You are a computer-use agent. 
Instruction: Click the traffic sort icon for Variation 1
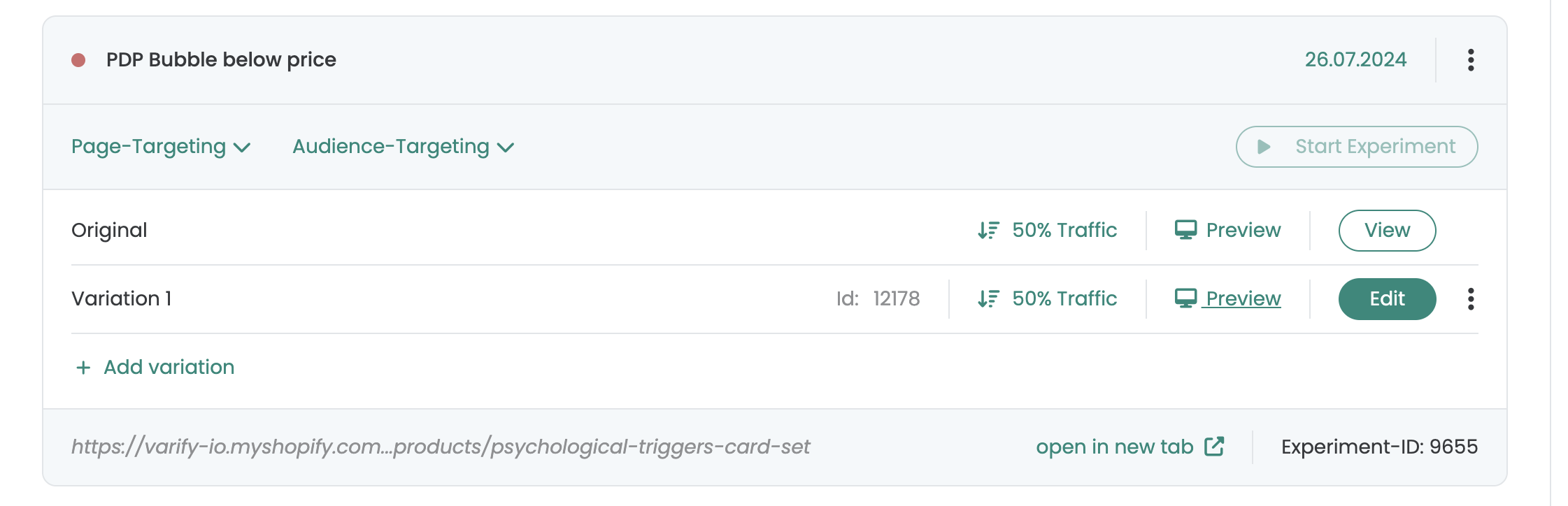988,298
